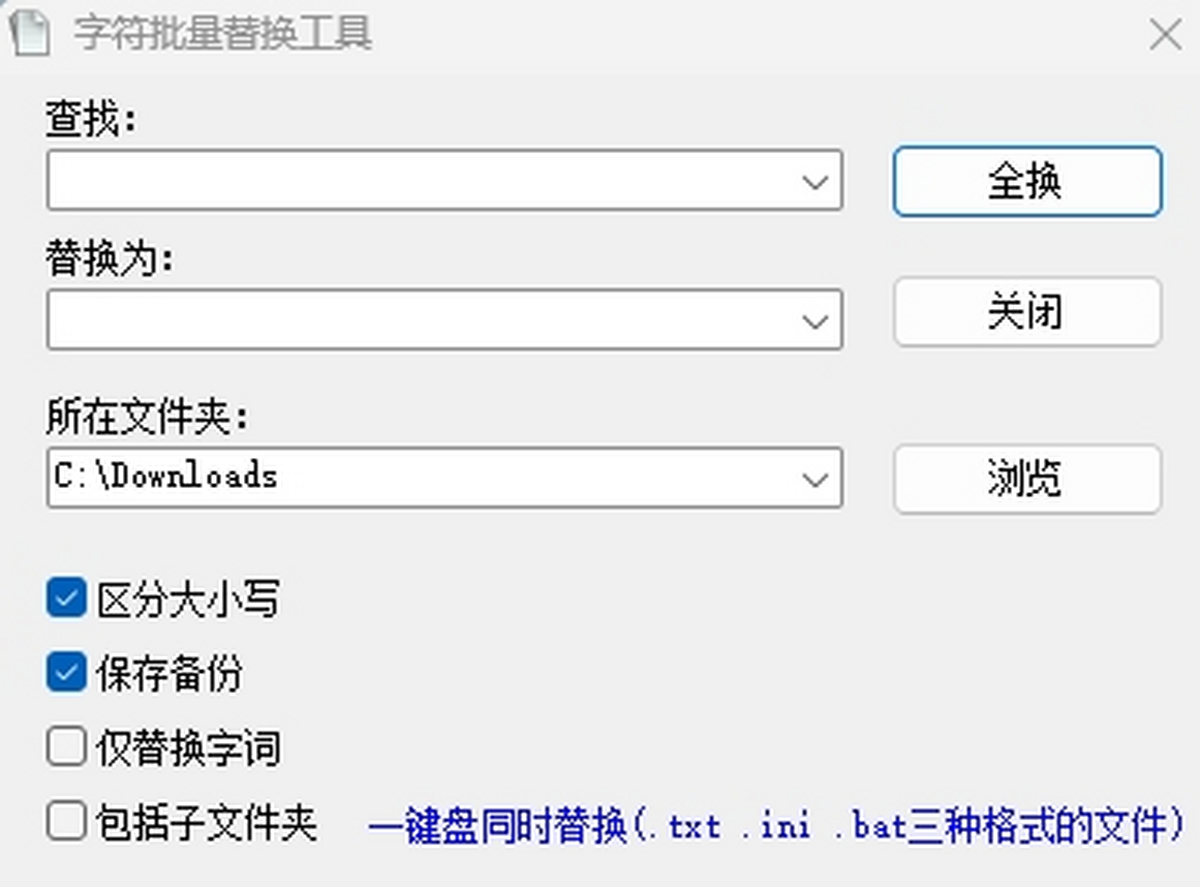The height and width of the screenshot is (887, 1200).
Task: Click the 全换 button
Action: pyautogui.click(x=1027, y=181)
